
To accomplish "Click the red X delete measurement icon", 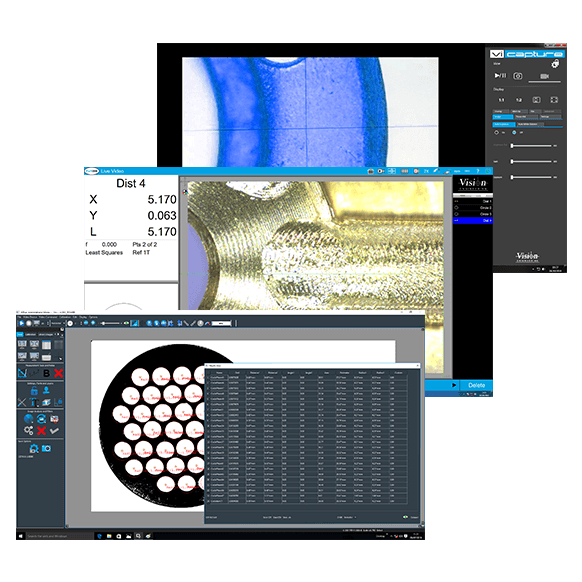I will [58, 373].
